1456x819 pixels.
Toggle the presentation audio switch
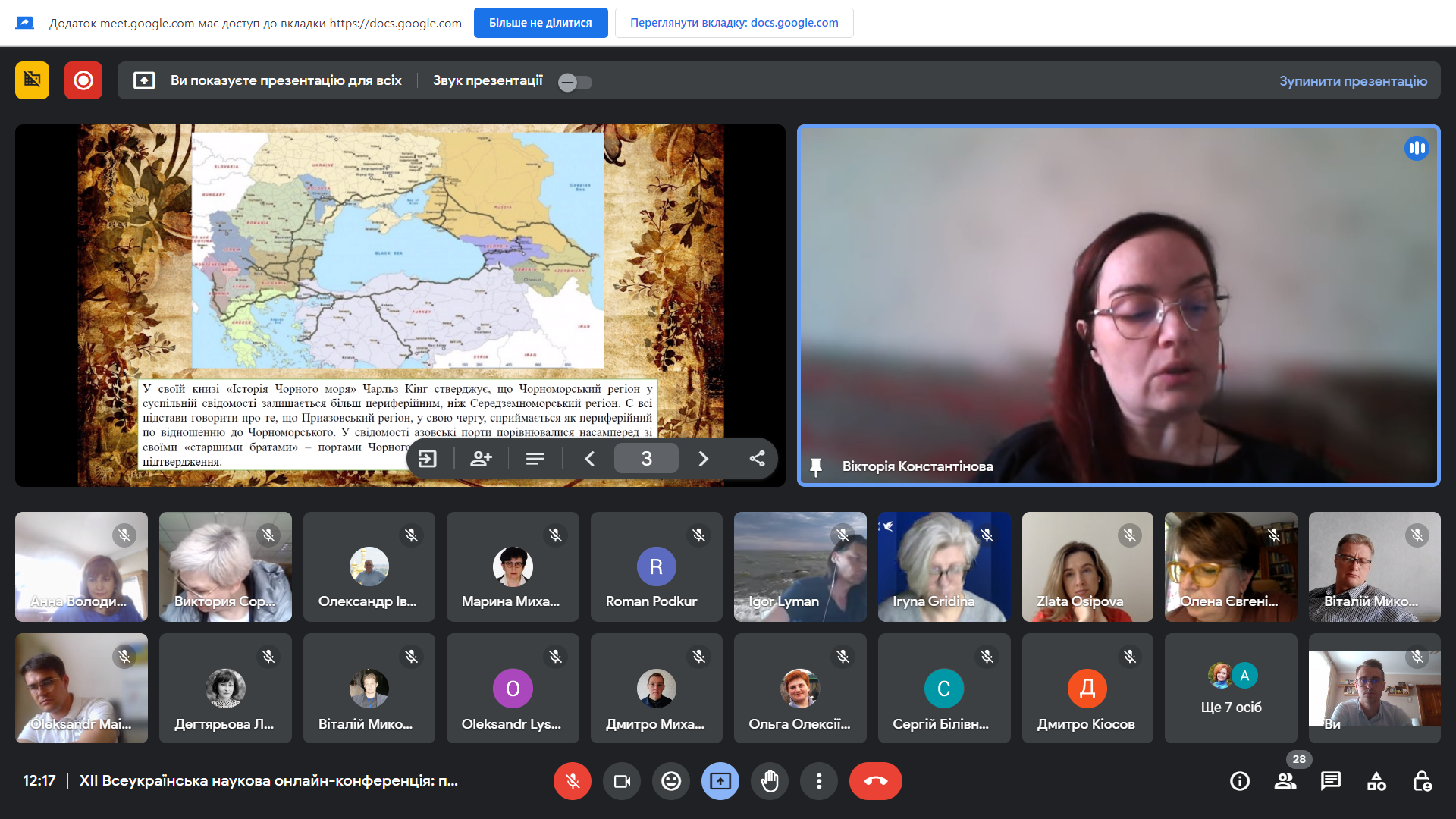(575, 82)
